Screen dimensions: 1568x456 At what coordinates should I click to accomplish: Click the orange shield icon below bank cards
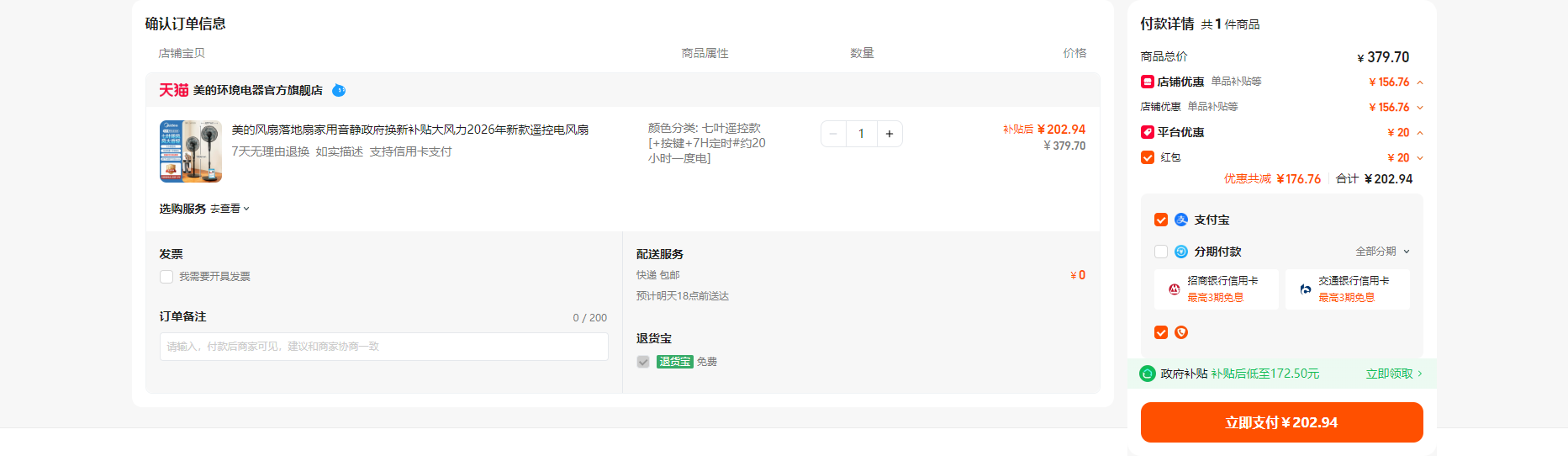1181,332
